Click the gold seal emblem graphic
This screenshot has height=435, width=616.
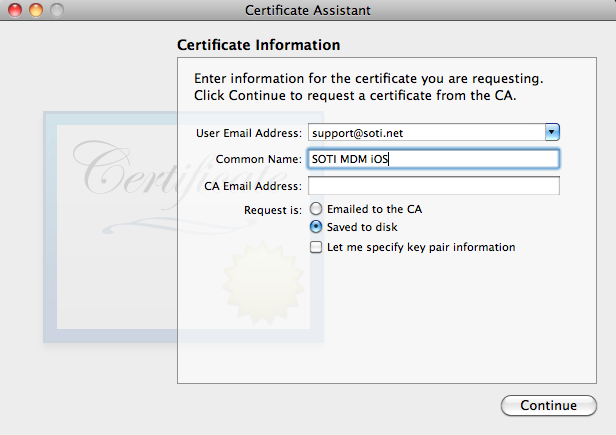263,281
